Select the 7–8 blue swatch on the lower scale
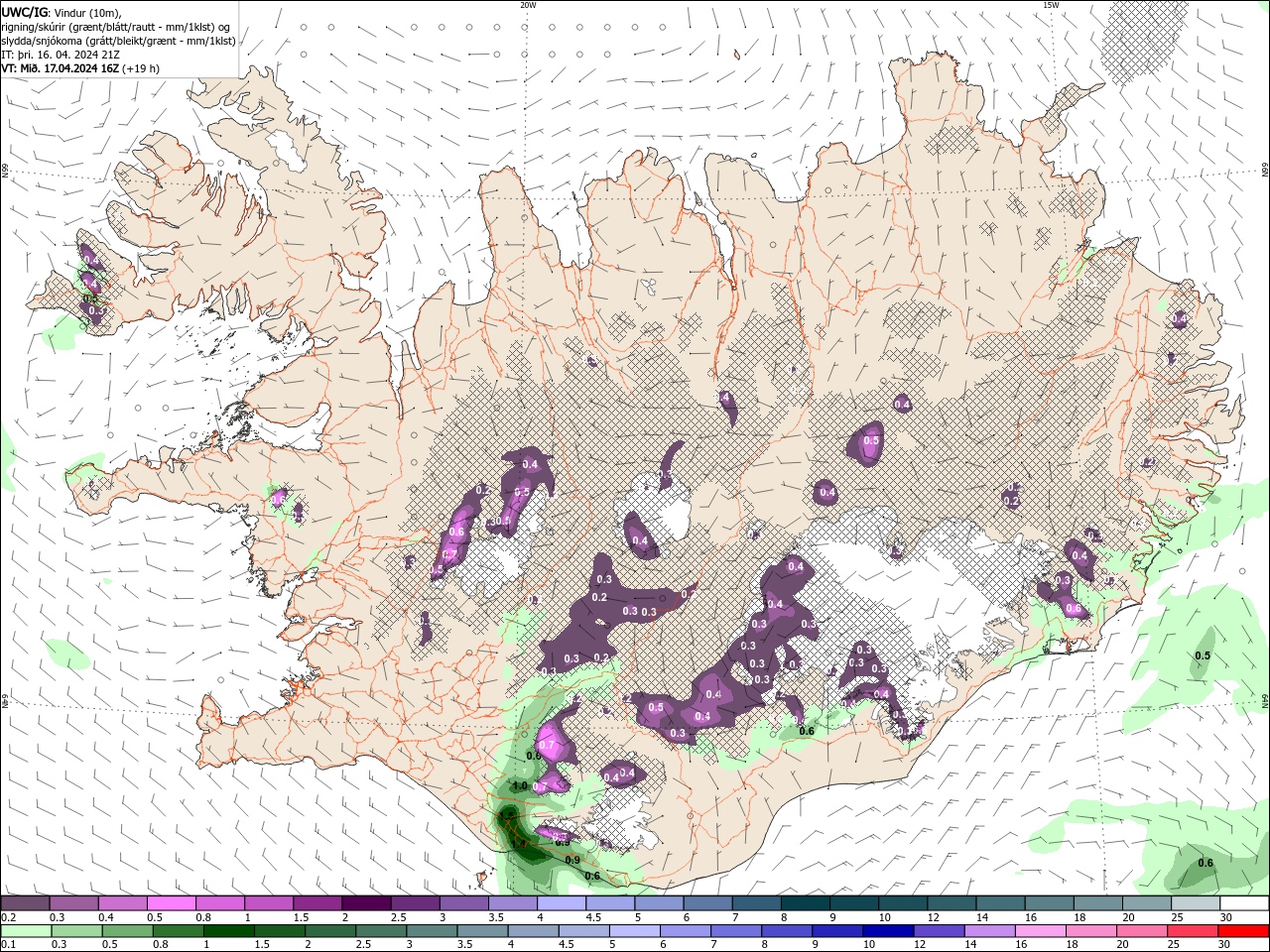The image size is (1270, 952). pyautogui.click(x=734, y=931)
